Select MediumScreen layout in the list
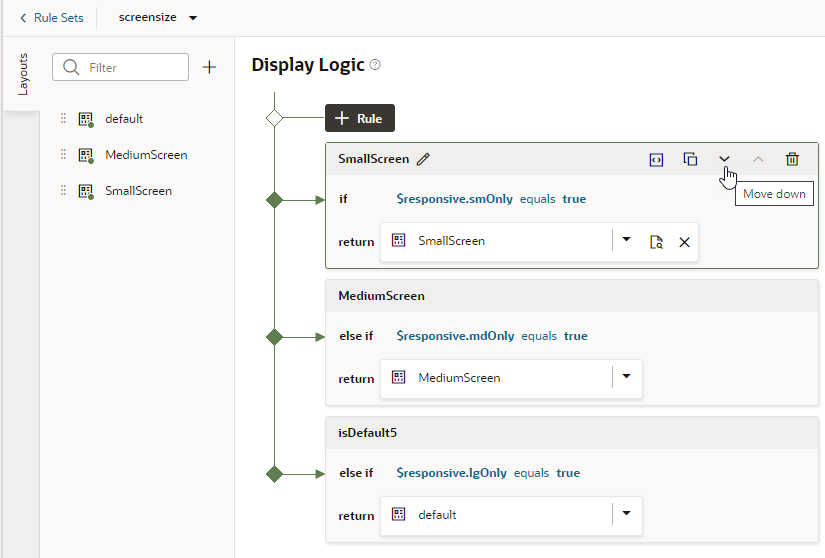The height and width of the screenshot is (558, 825). (x=145, y=155)
